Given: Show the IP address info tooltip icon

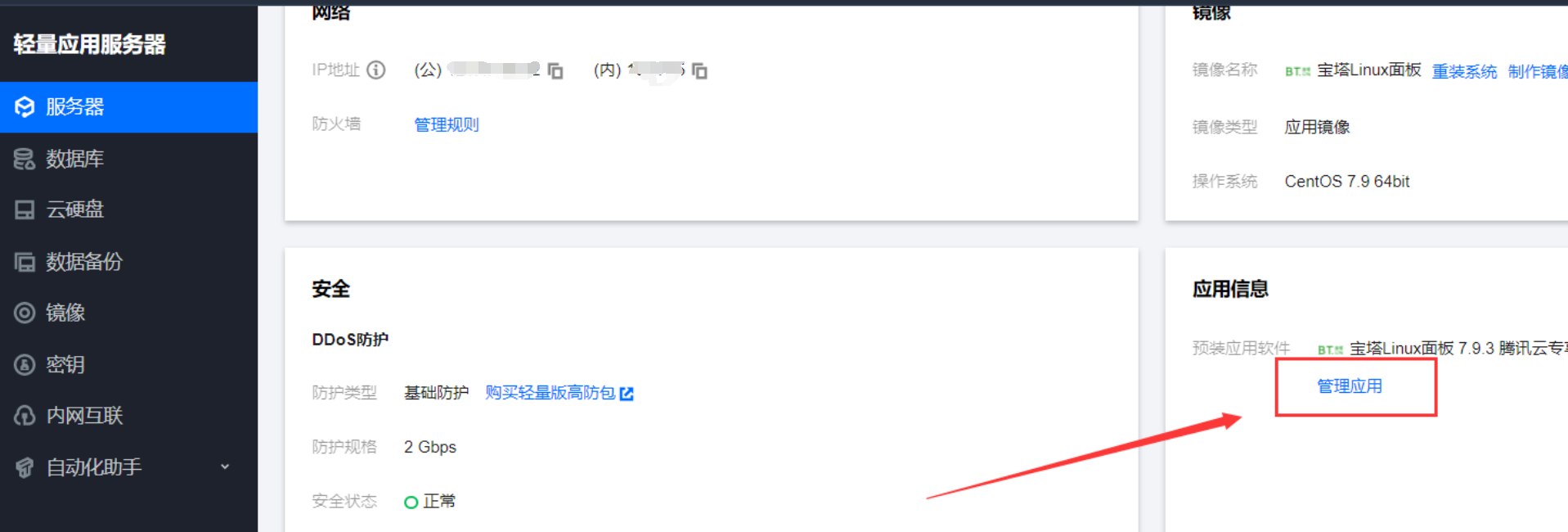Looking at the screenshot, I should click(375, 70).
